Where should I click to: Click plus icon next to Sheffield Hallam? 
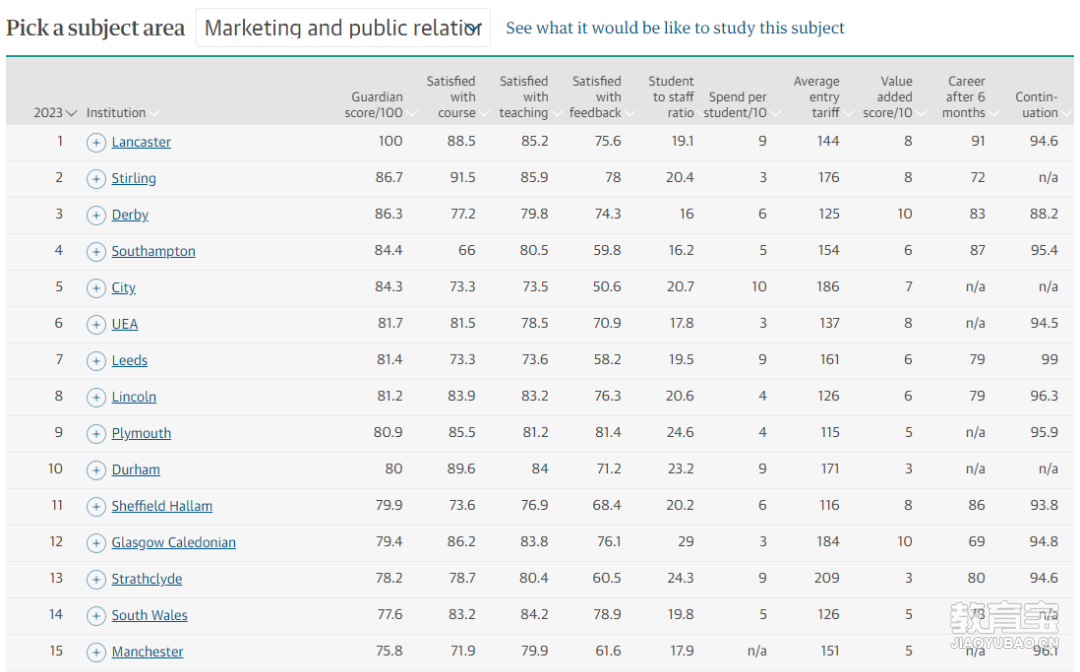(x=96, y=507)
